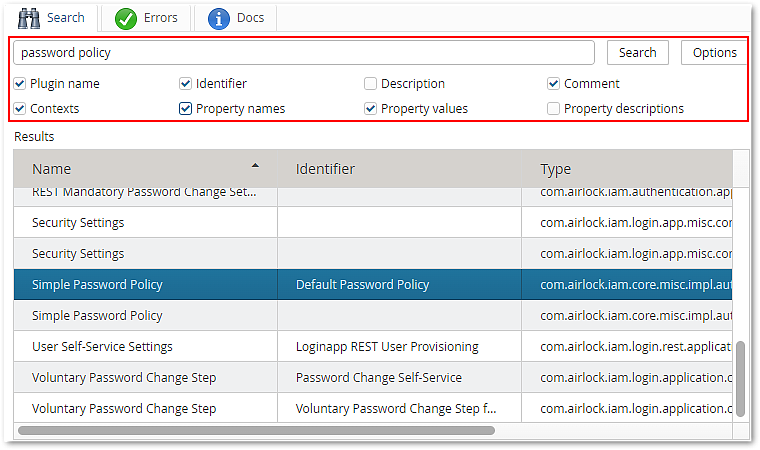Image resolution: width=760 pixels, height=450 pixels.
Task: Open the Docs tab
Action: 250,18
